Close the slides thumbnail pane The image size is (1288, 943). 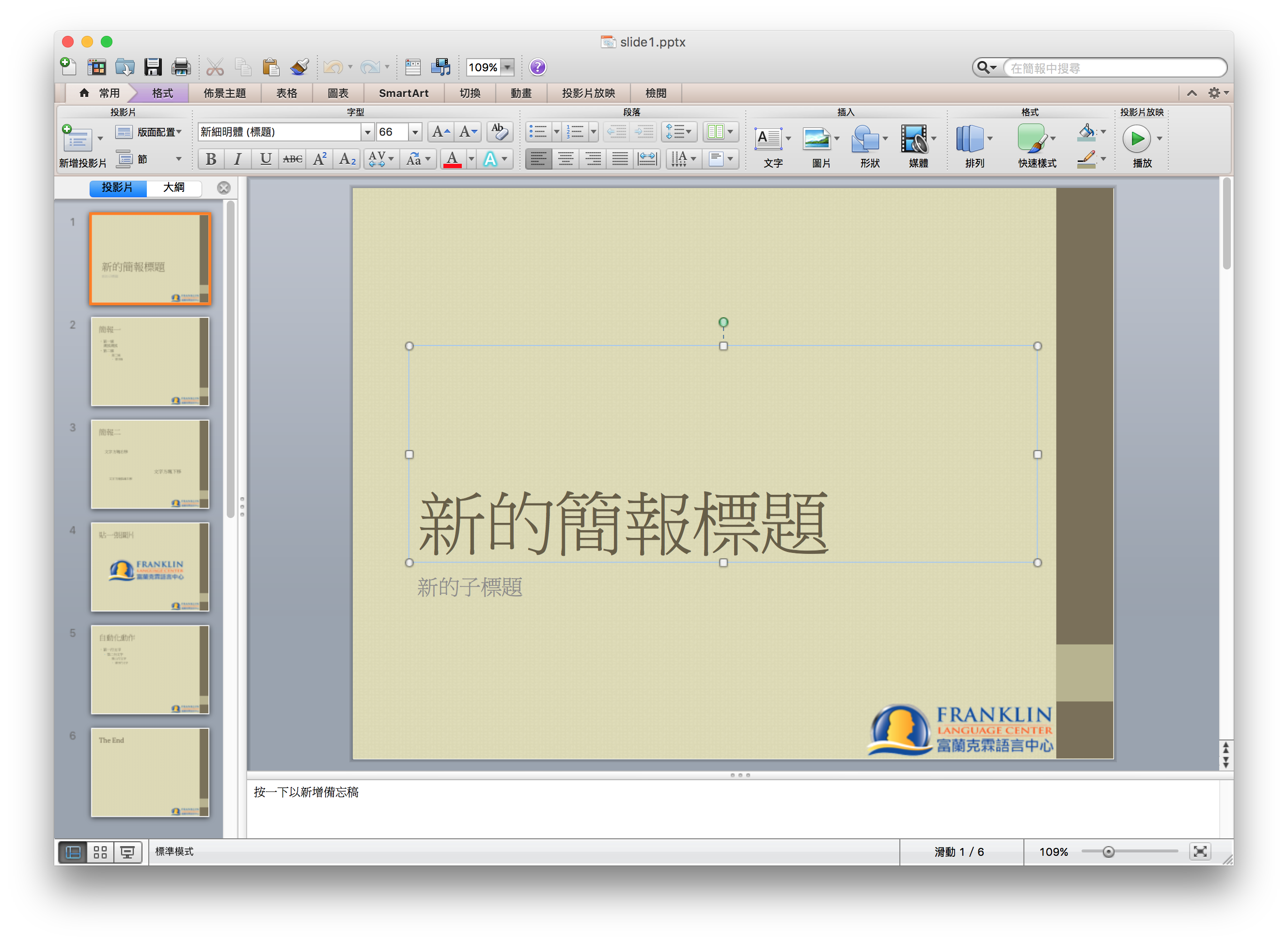pyautogui.click(x=224, y=188)
